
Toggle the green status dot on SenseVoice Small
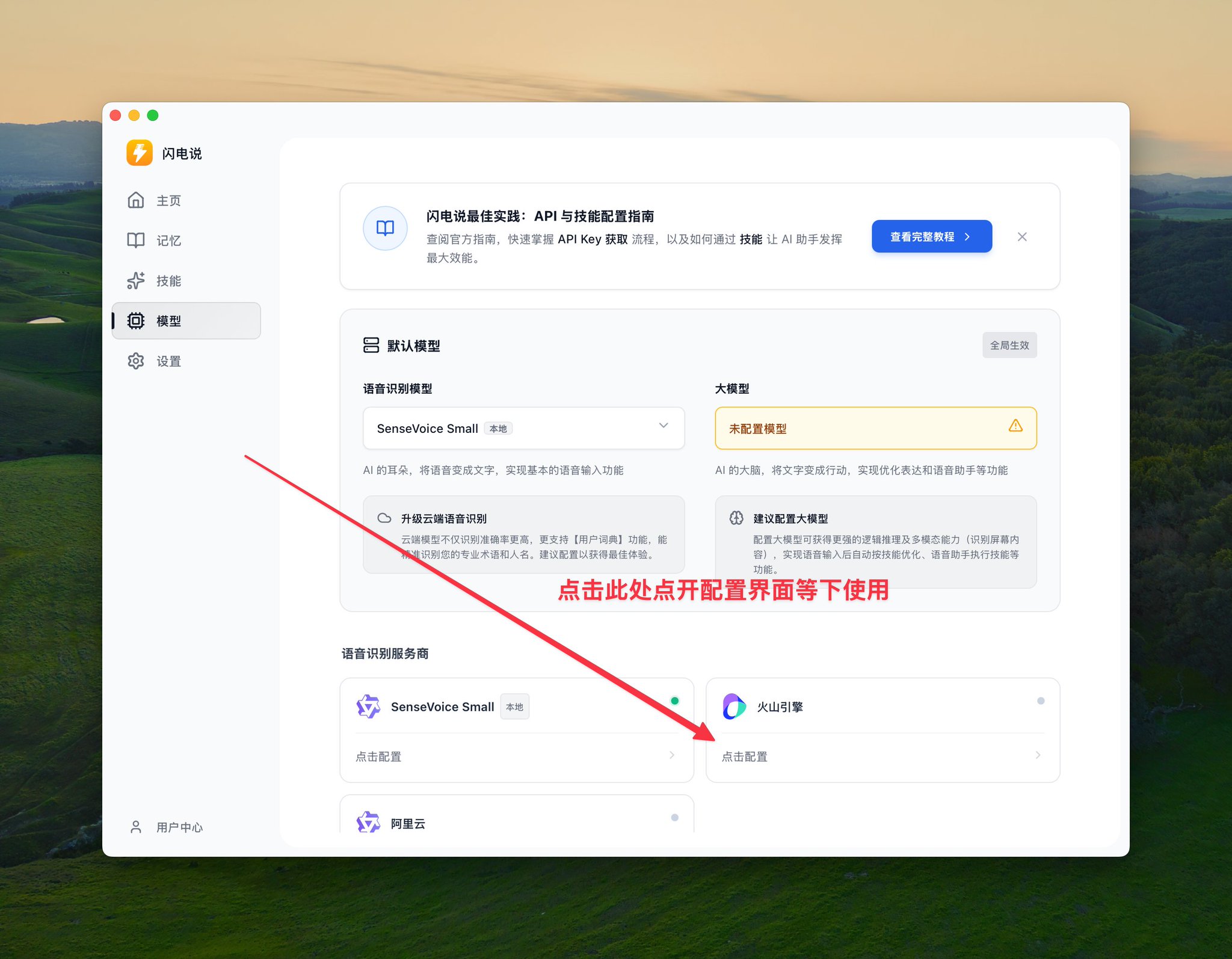coord(675,700)
